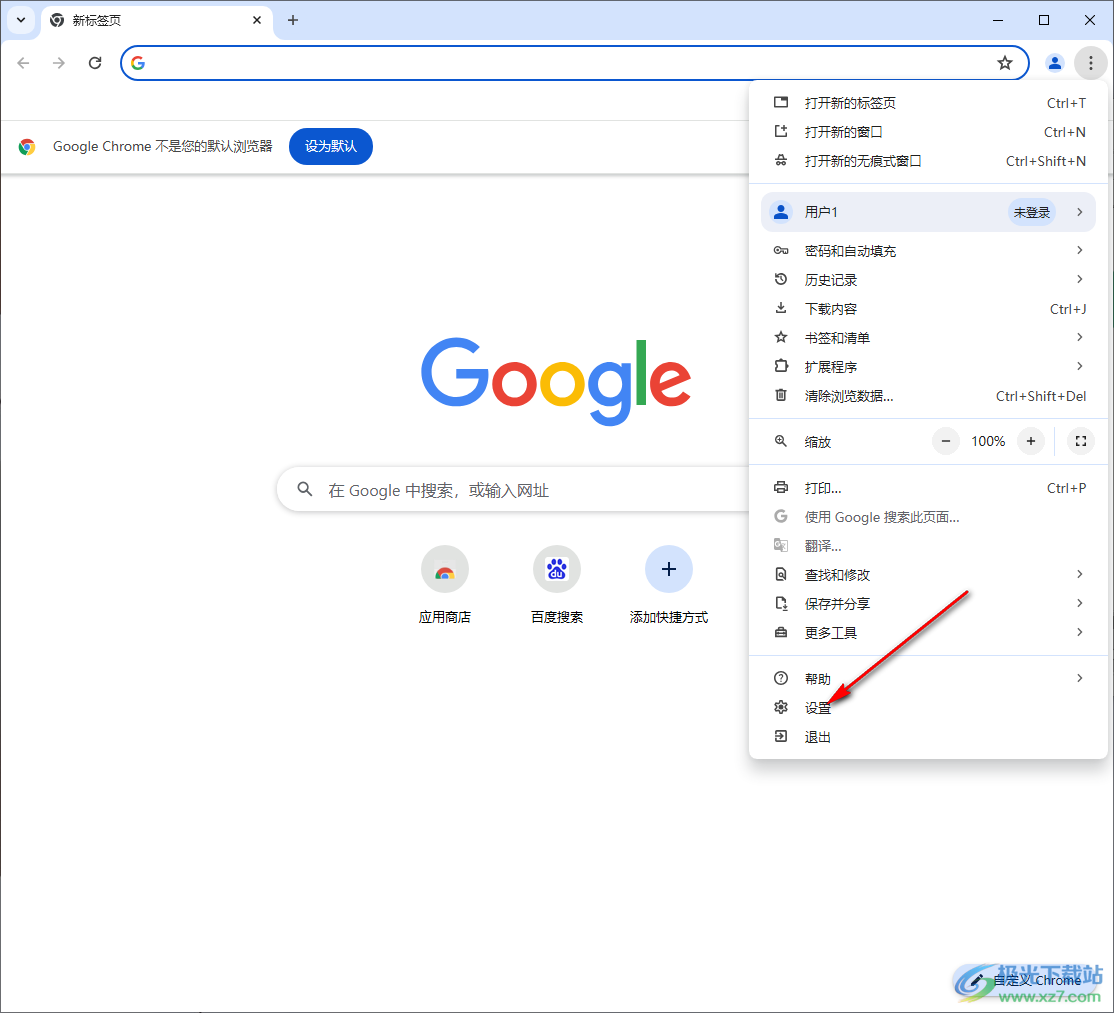Expand 扩展程序 submenu

[x=929, y=367]
